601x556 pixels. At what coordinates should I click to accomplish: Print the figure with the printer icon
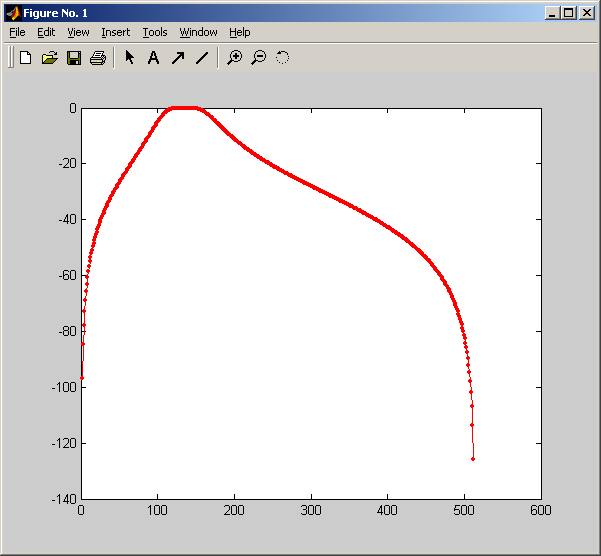98,58
